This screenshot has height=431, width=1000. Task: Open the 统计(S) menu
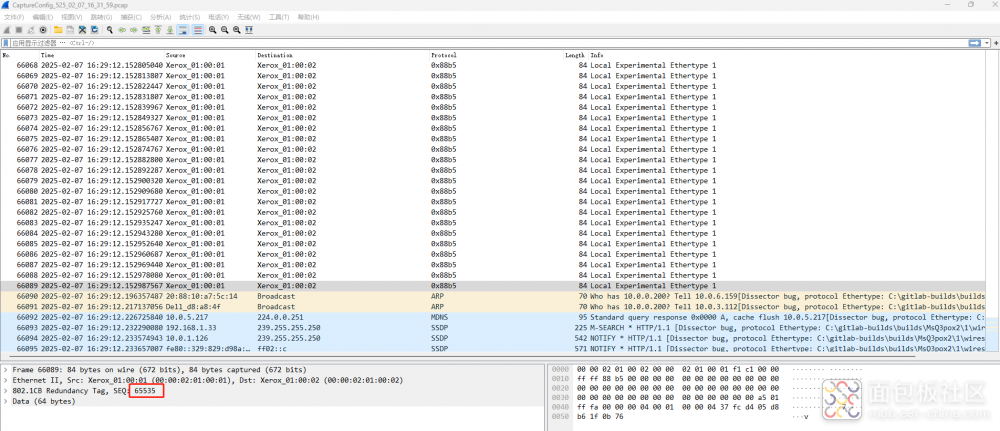[189, 17]
